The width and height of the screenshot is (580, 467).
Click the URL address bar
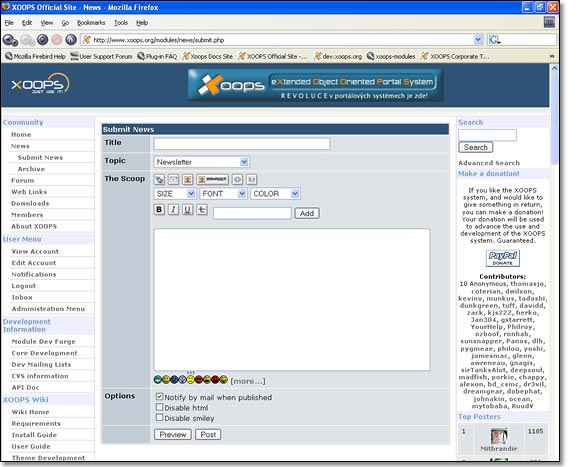(x=277, y=40)
